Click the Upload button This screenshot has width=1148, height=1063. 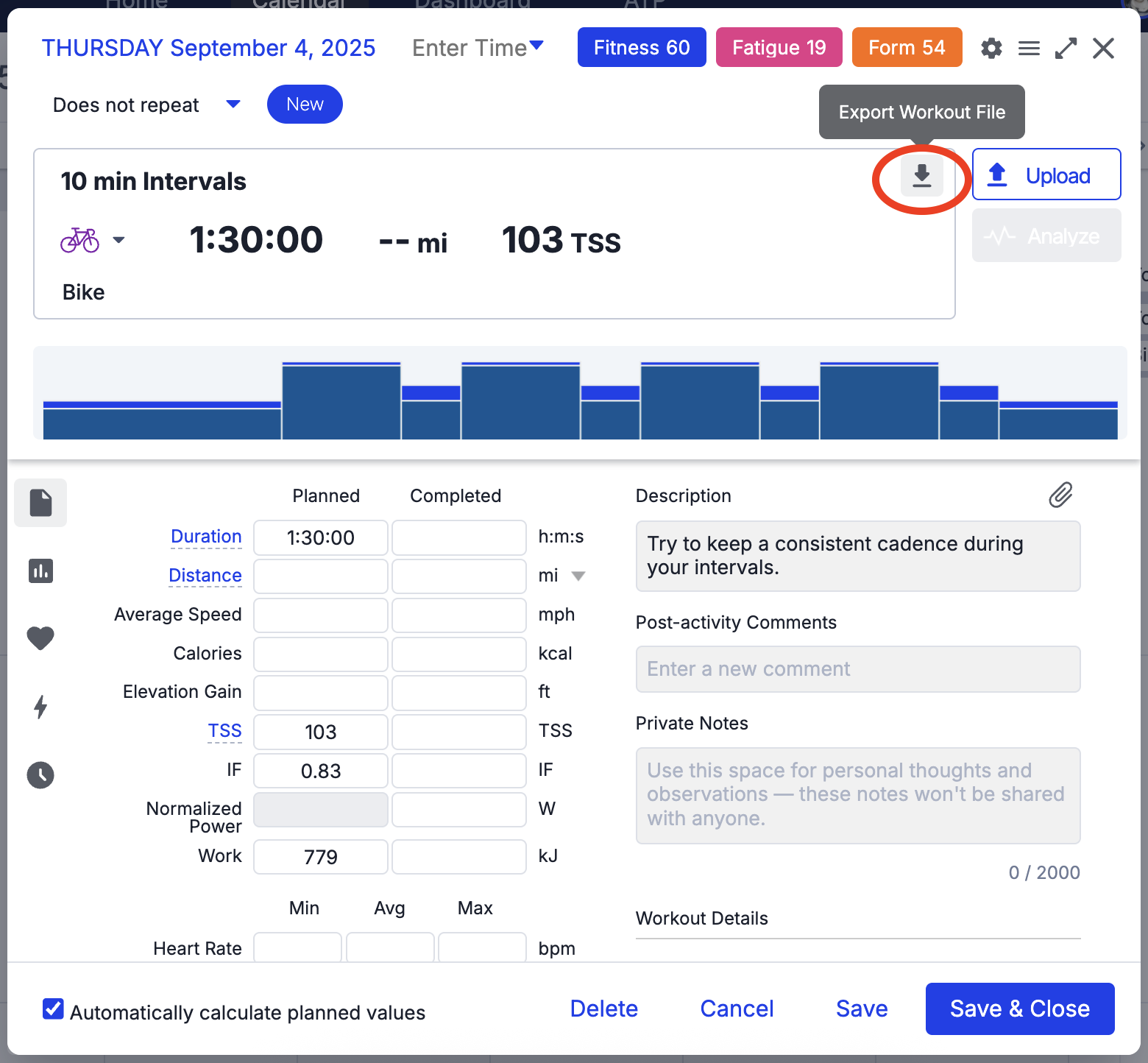click(1046, 175)
